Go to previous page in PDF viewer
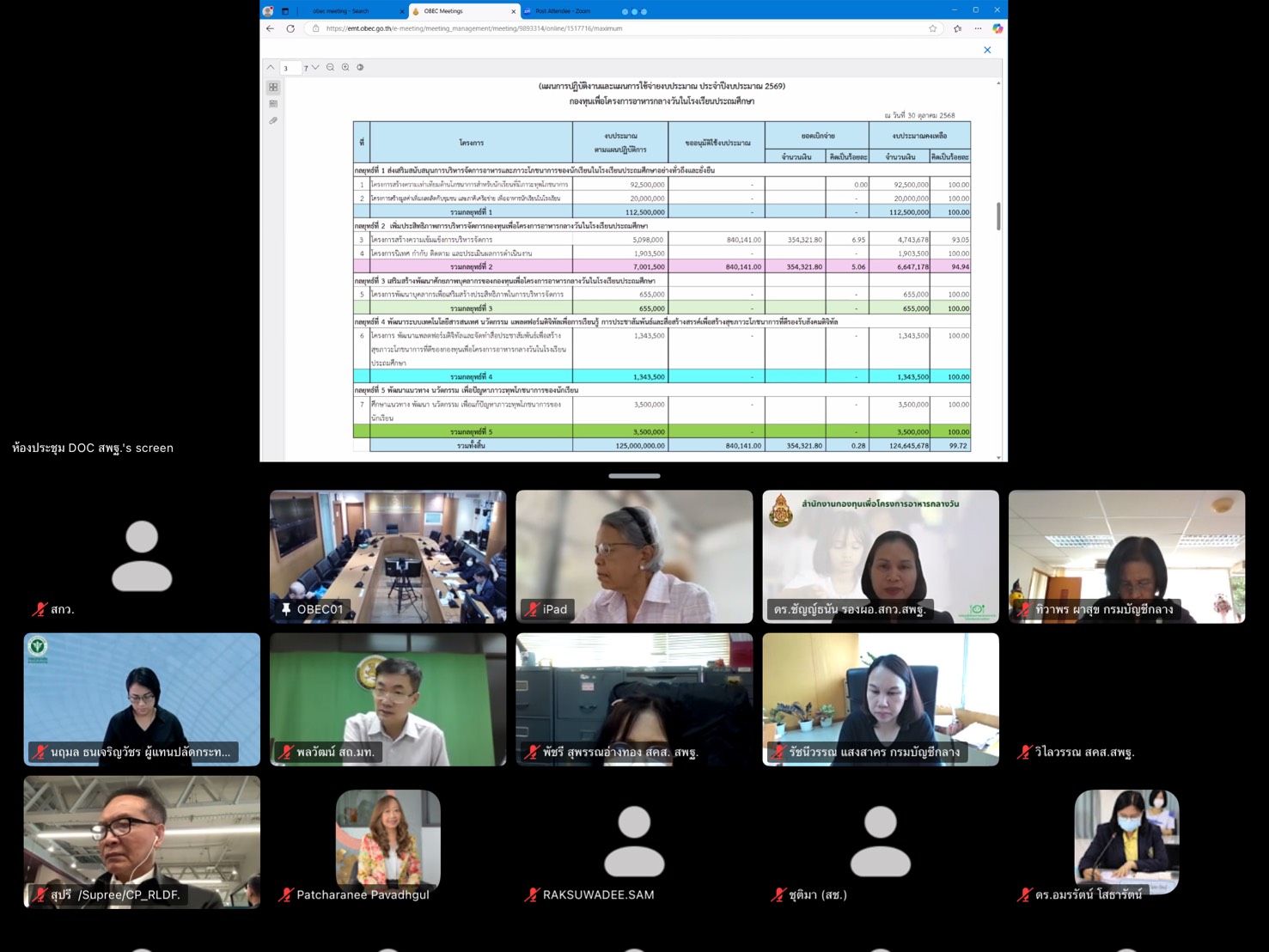 (271, 67)
